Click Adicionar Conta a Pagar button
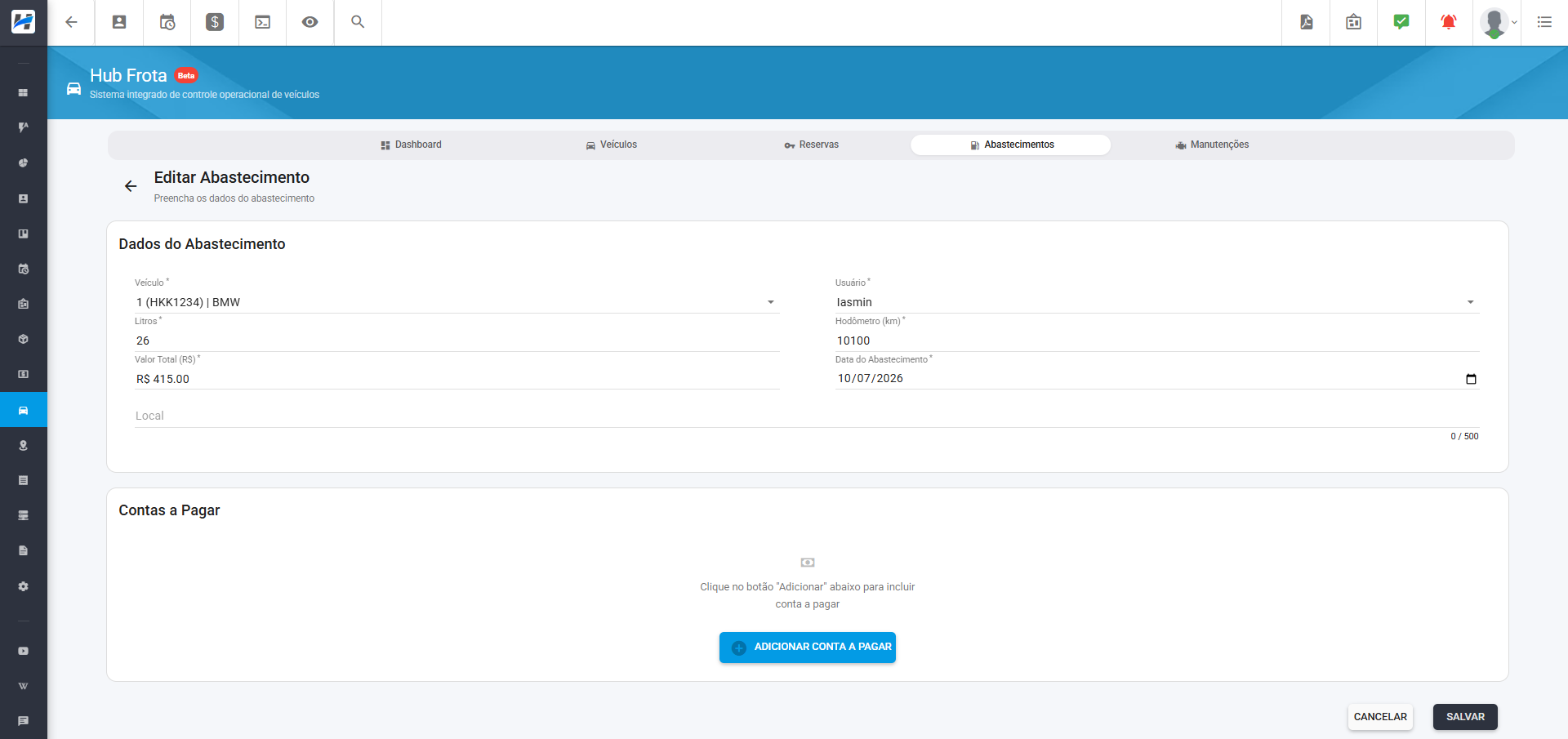The width and height of the screenshot is (1568, 739). [808, 647]
